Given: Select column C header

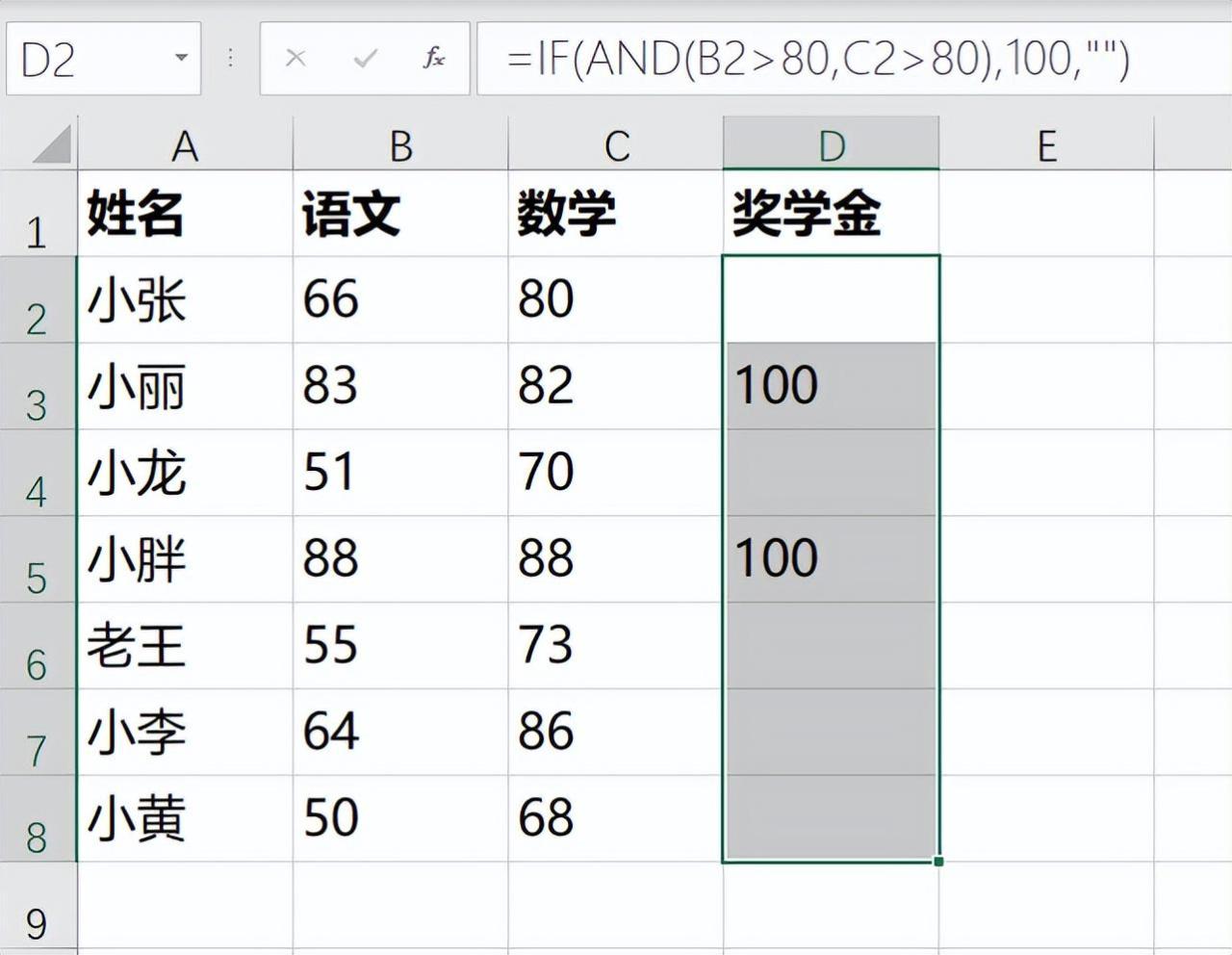Looking at the screenshot, I should tap(616, 145).
